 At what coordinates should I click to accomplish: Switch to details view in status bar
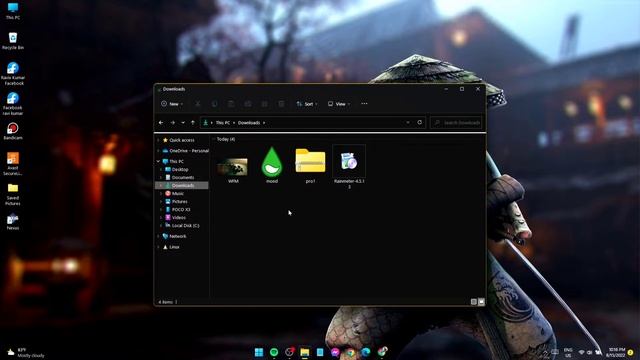pyautogui.click(x=473, y=302)
